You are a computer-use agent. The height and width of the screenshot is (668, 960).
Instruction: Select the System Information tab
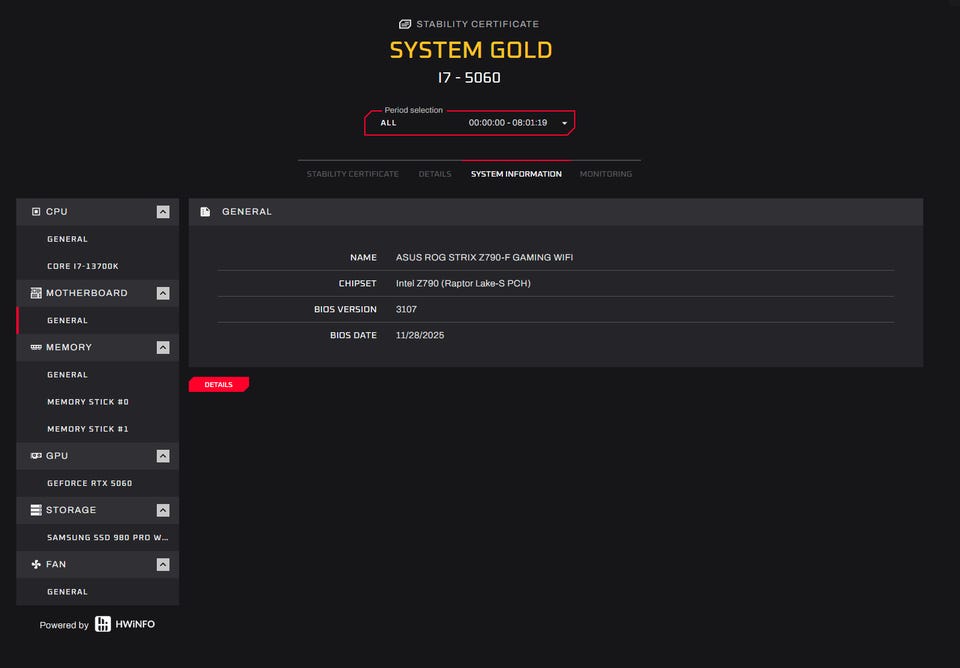coord(516,174)
